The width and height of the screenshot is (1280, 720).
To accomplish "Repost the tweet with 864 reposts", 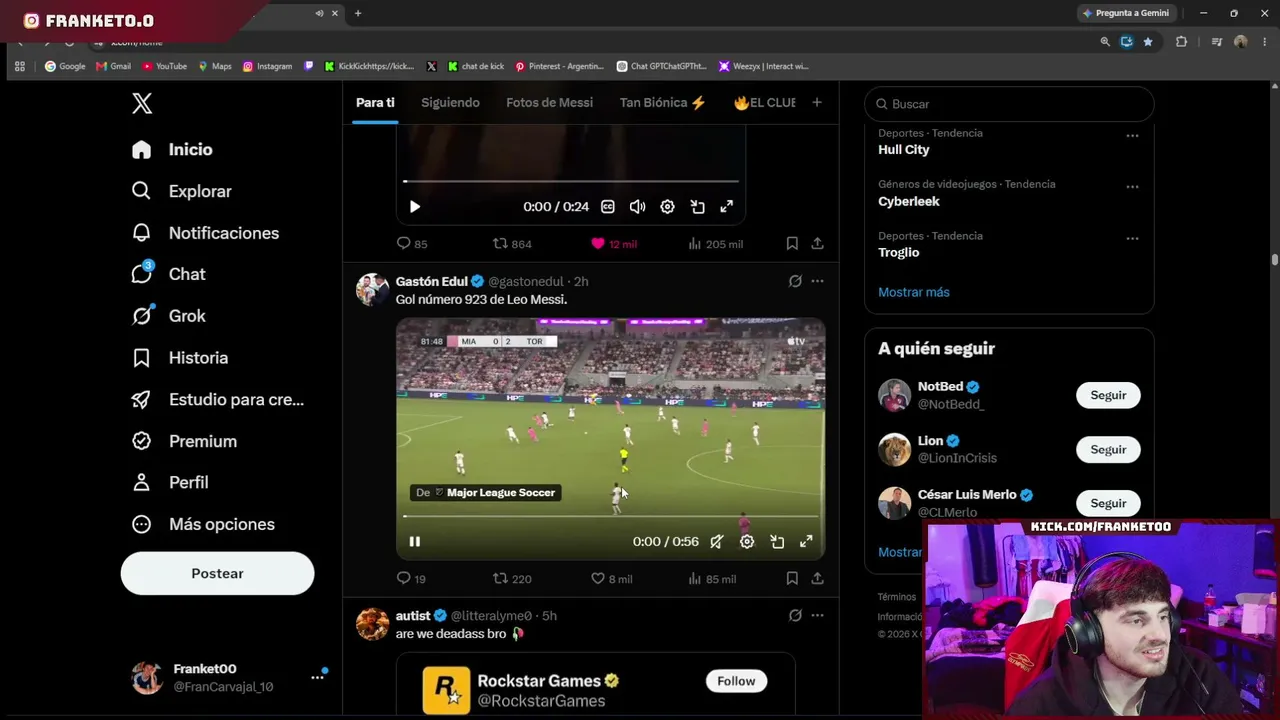I will click(x=512, y=243).
